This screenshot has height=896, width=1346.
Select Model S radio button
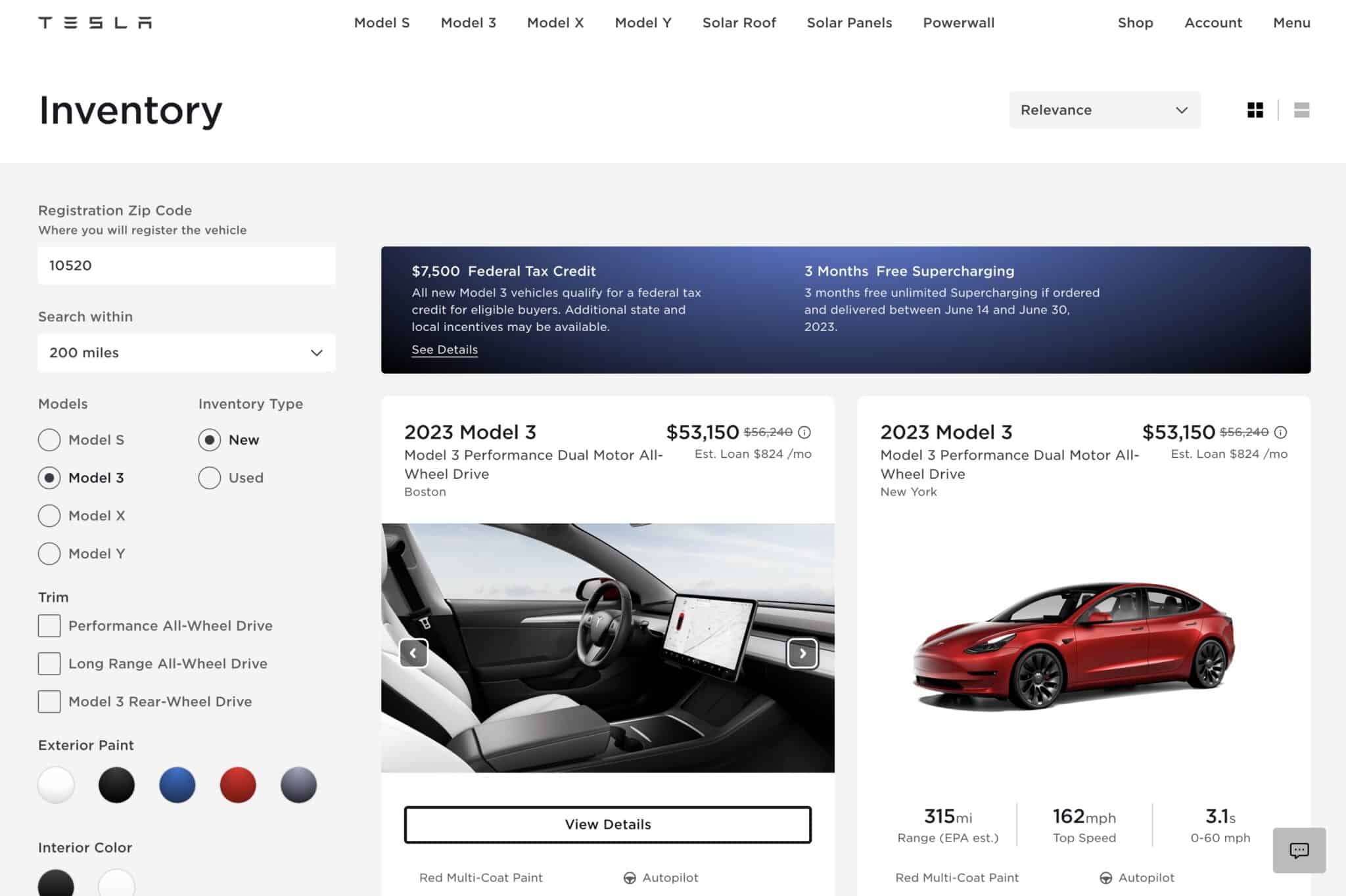point(49,440)
